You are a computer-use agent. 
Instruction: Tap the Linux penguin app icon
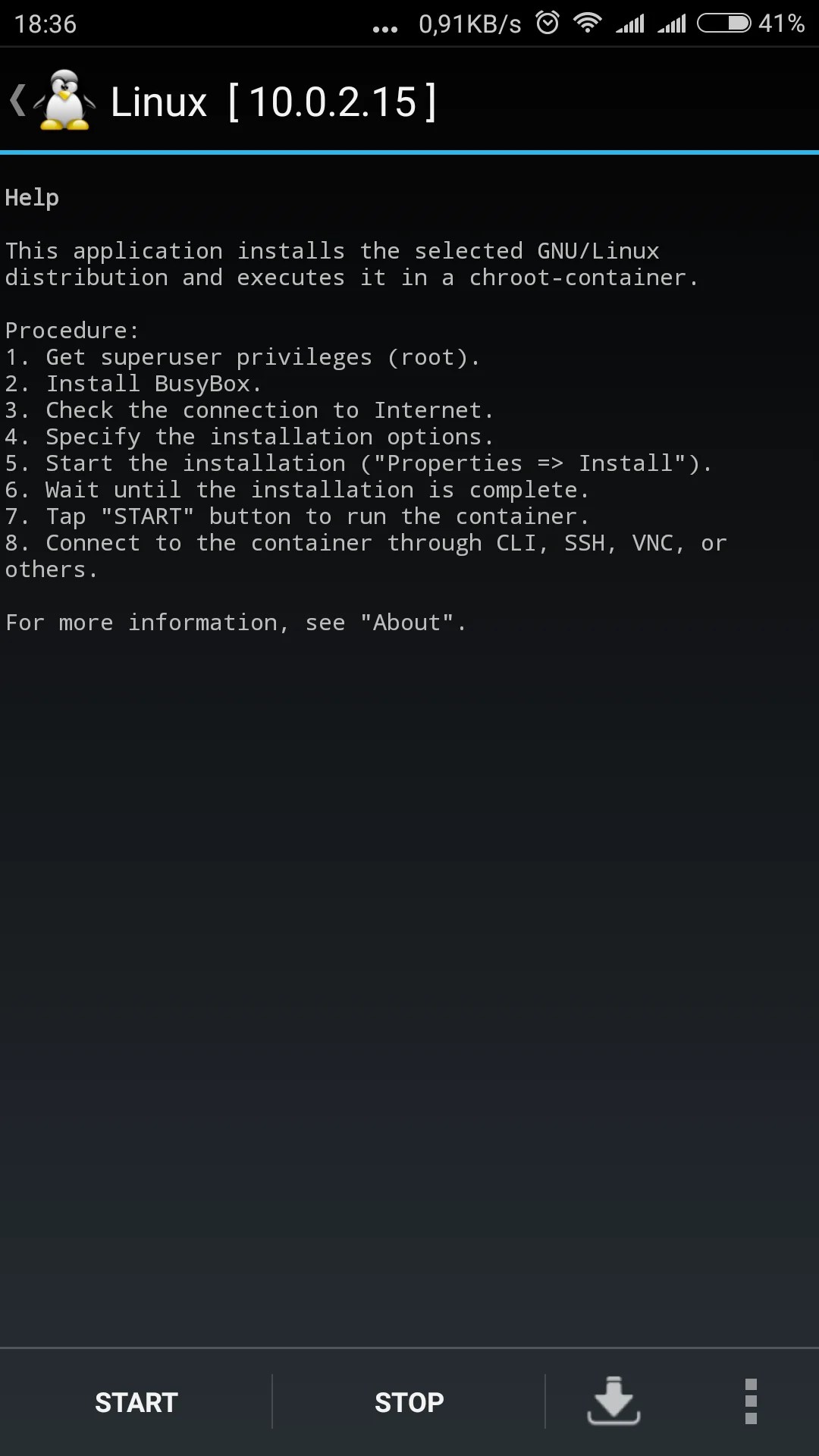click(65, 101)
